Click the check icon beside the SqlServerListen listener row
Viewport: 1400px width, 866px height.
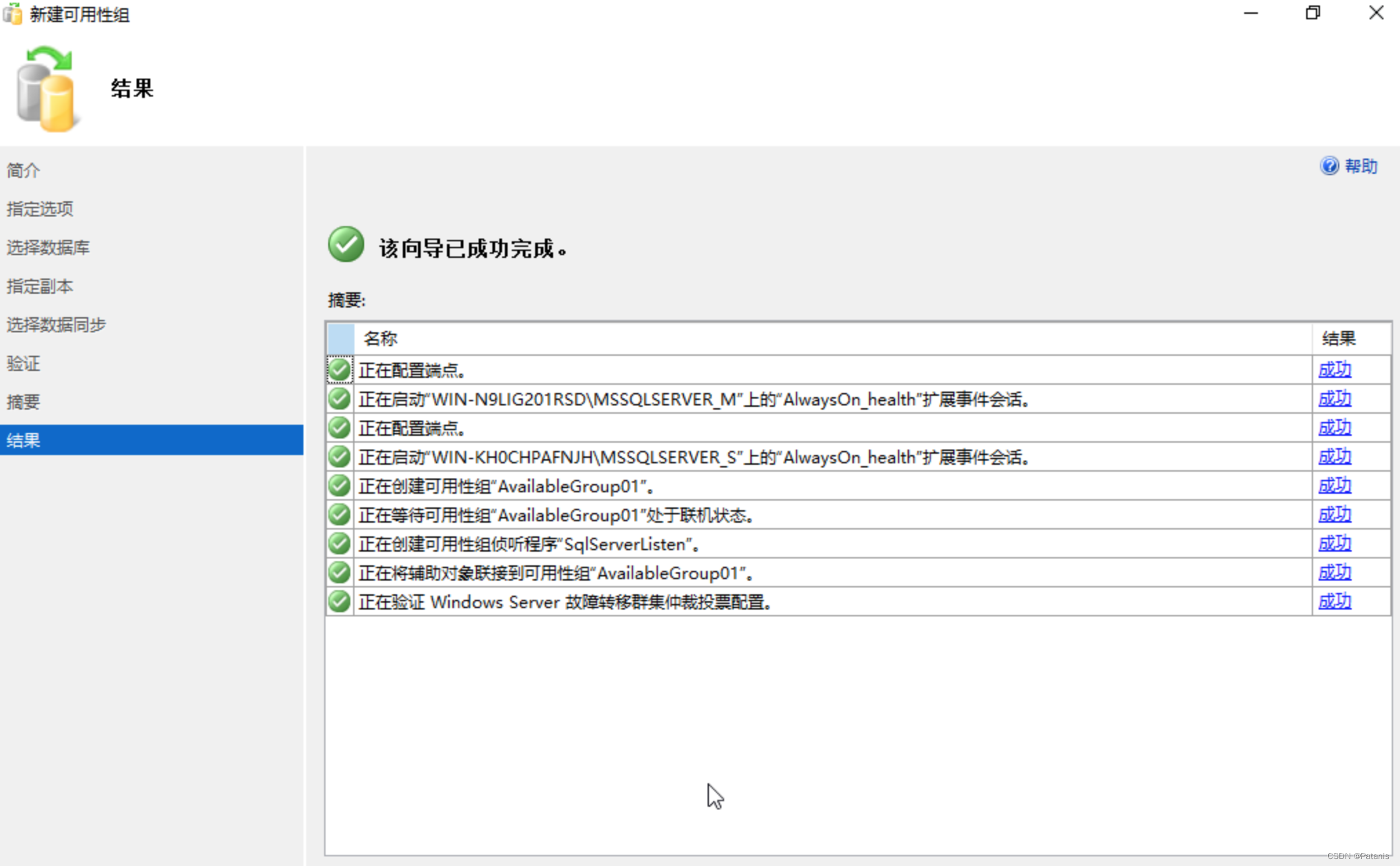pyautogui.click(x=339, y=544)
